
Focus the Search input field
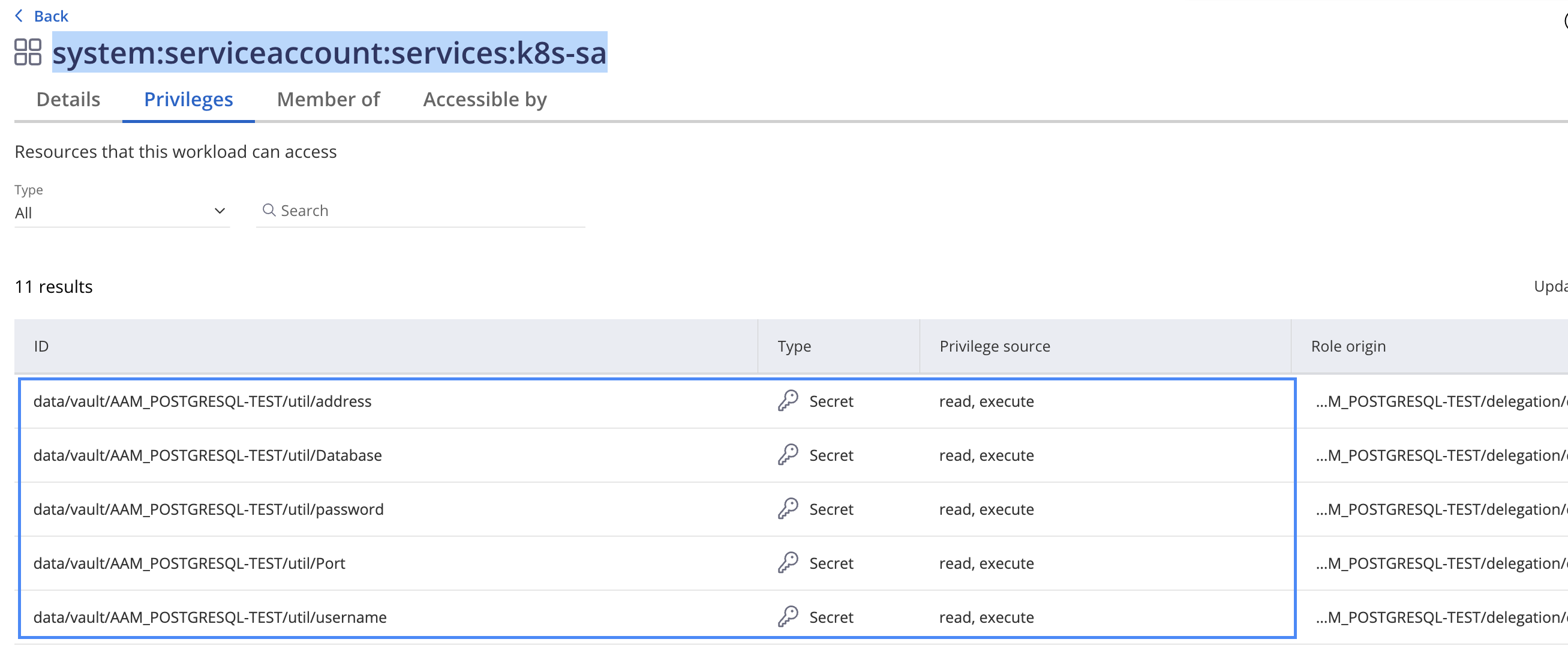pos(420,211)
